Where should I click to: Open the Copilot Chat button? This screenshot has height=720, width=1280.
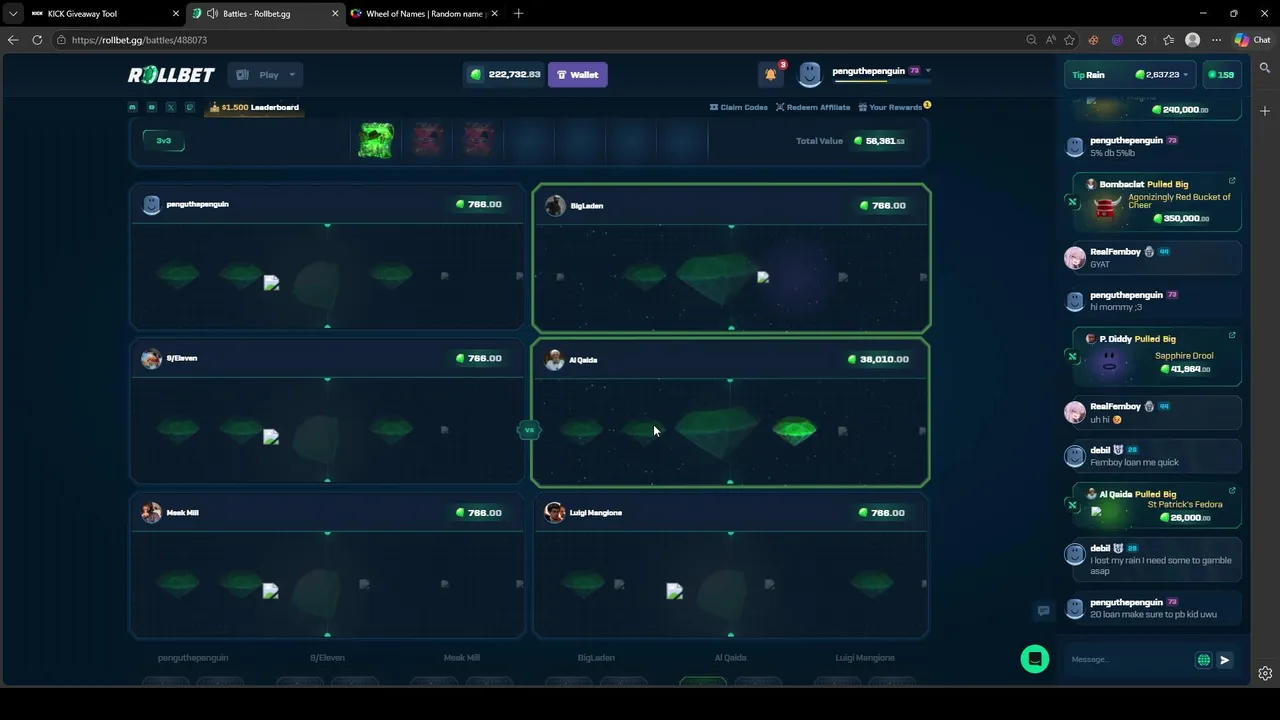(1252, 40)
